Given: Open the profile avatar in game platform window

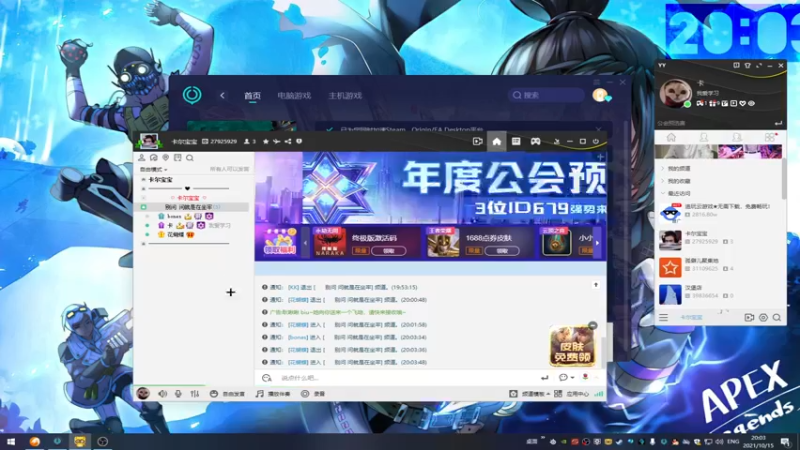Looking at the screenshot, I should click(601, 95).
